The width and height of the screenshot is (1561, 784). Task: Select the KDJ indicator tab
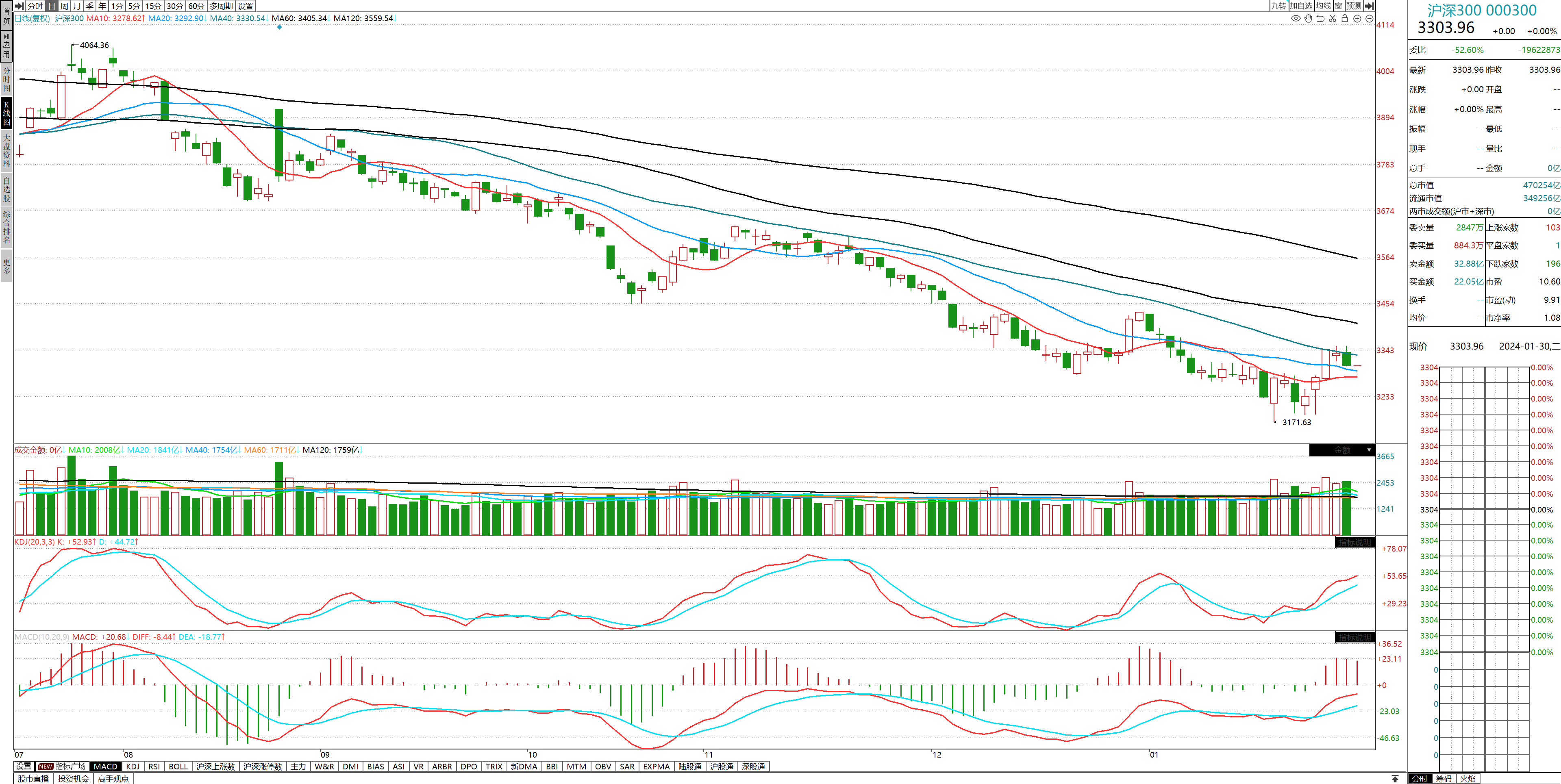tap(133, 767)
